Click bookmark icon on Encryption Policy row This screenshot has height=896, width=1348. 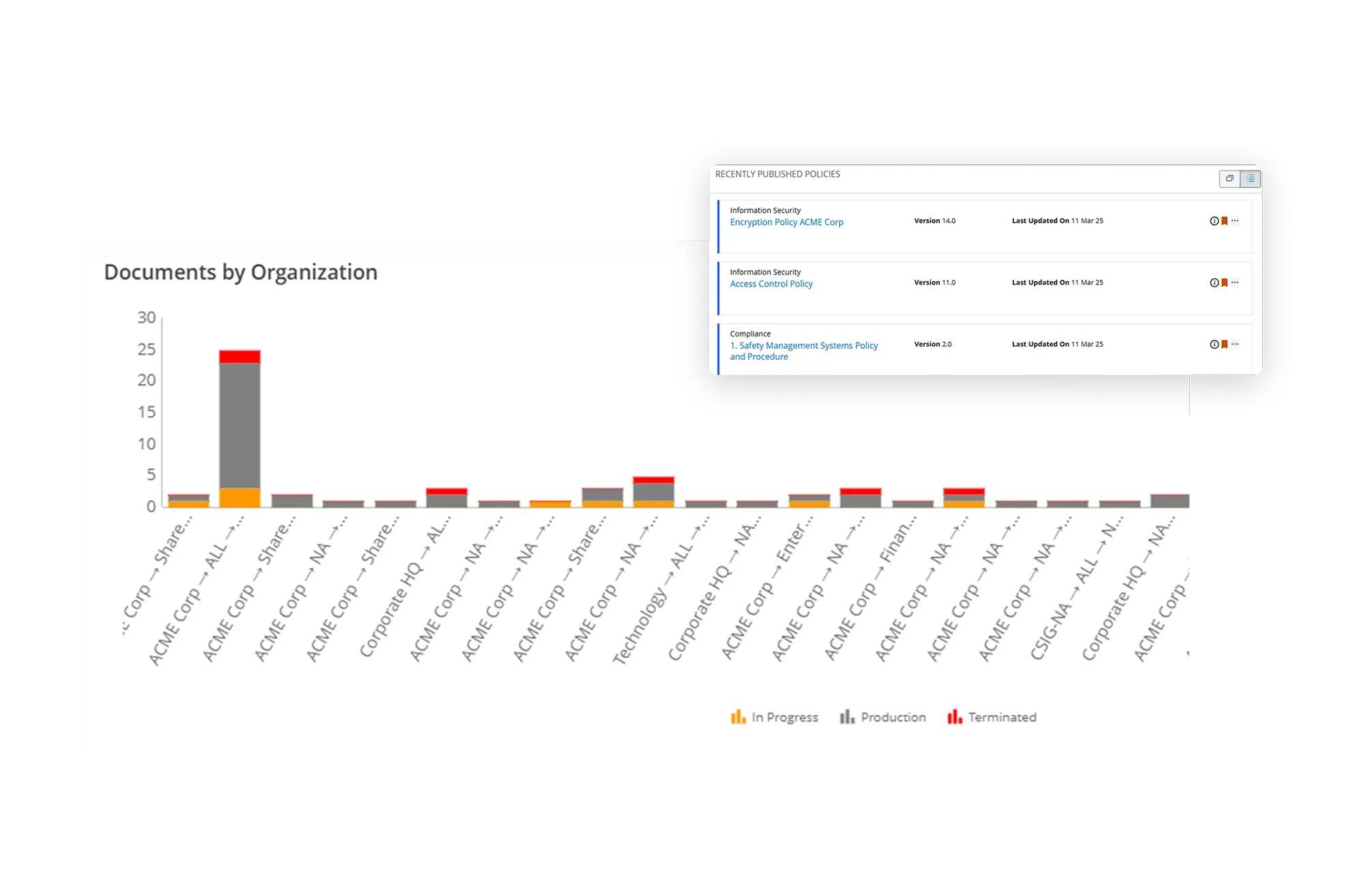point(1224,221)
